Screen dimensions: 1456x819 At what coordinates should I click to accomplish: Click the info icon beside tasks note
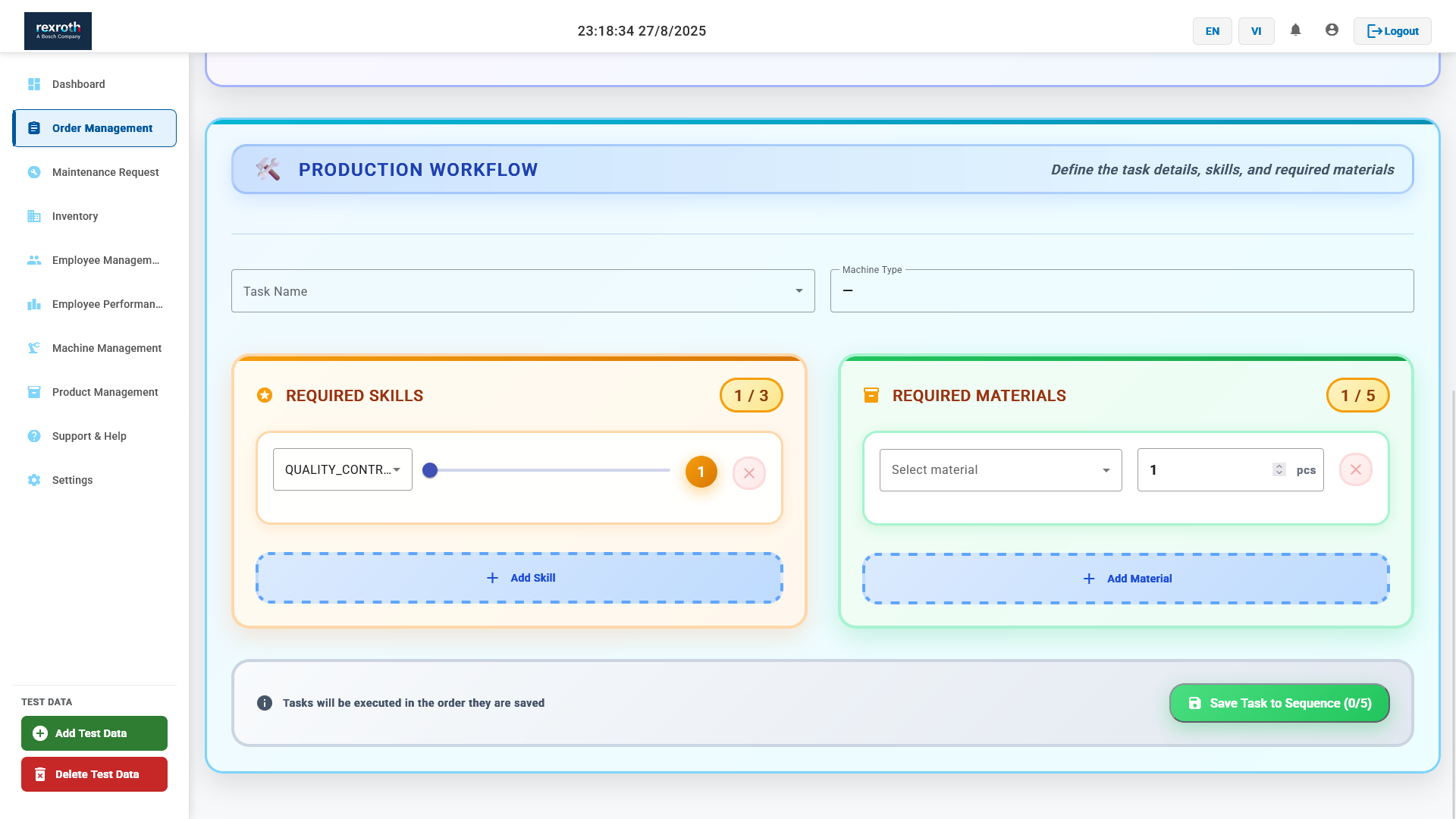[264, 703]
